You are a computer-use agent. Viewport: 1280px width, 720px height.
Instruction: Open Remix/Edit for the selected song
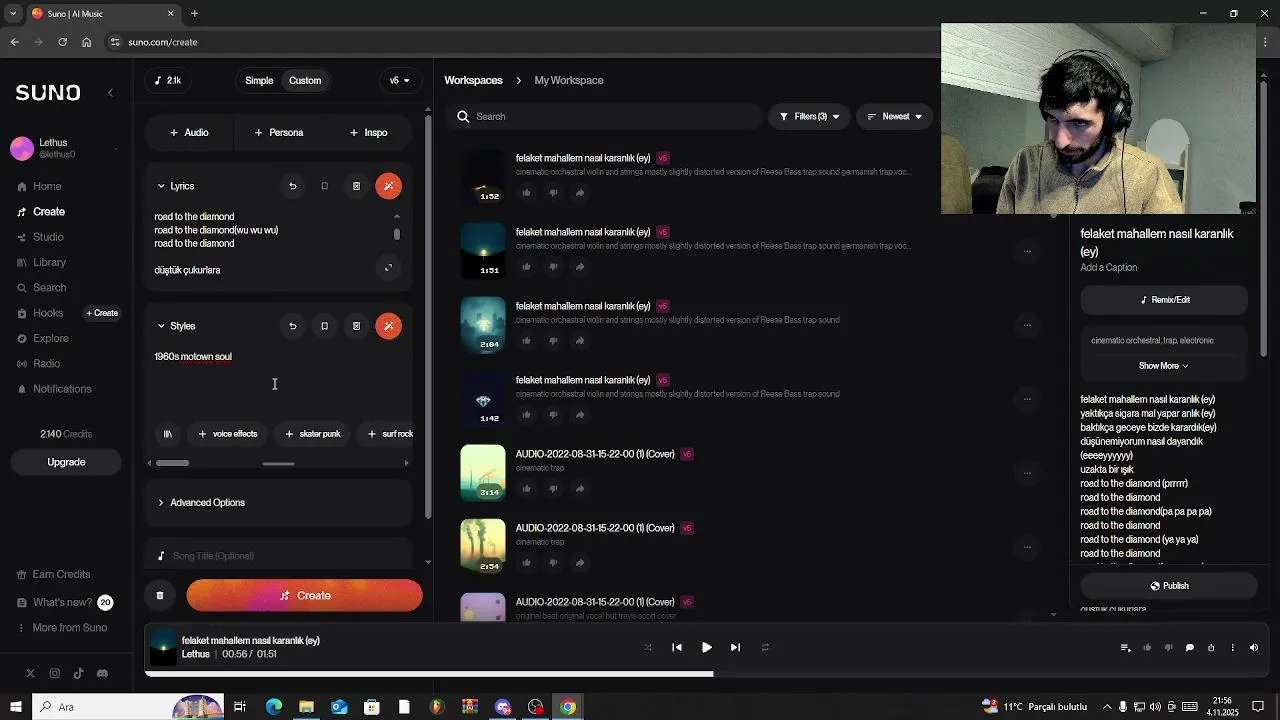click(x=1164, y=300)
